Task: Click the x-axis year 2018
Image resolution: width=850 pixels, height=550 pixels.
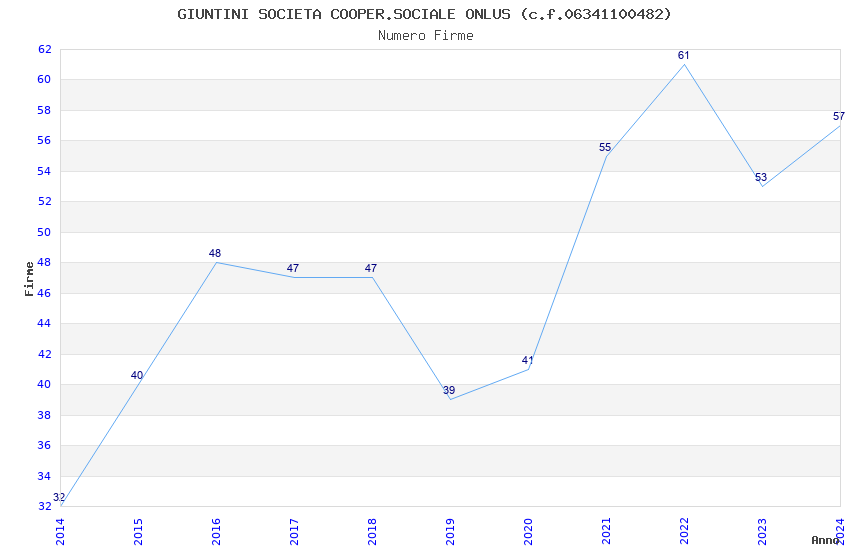Action: pos(372,531)
